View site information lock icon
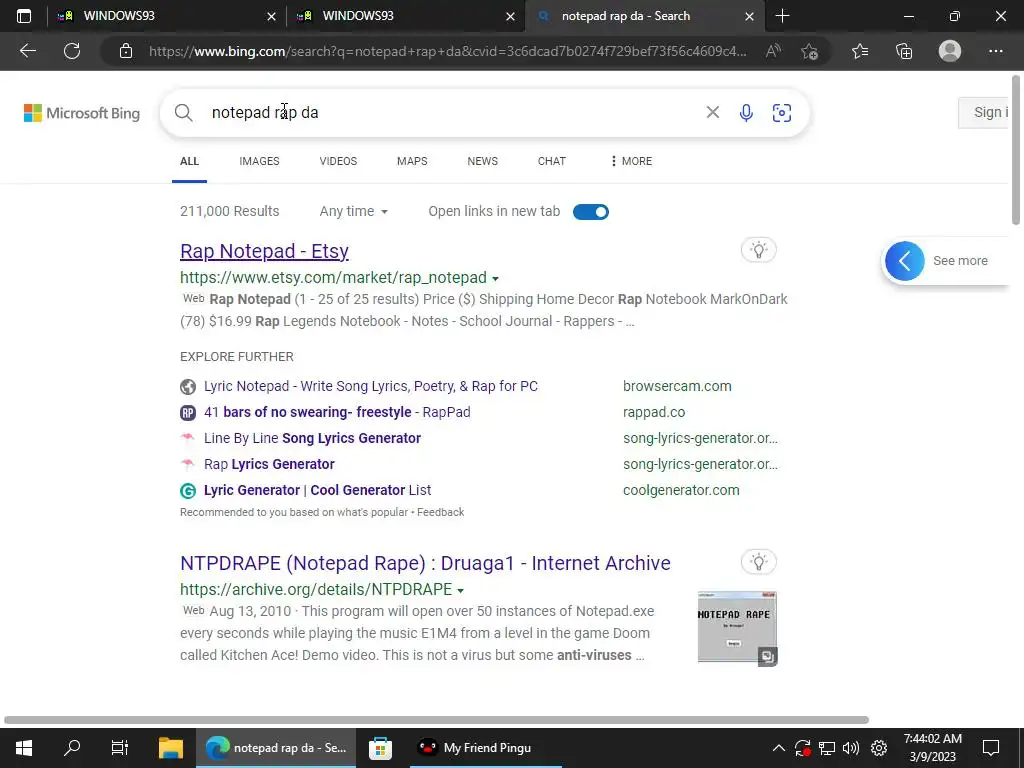1024x768 pixels. pyautogui.click(x=126, y=51)
